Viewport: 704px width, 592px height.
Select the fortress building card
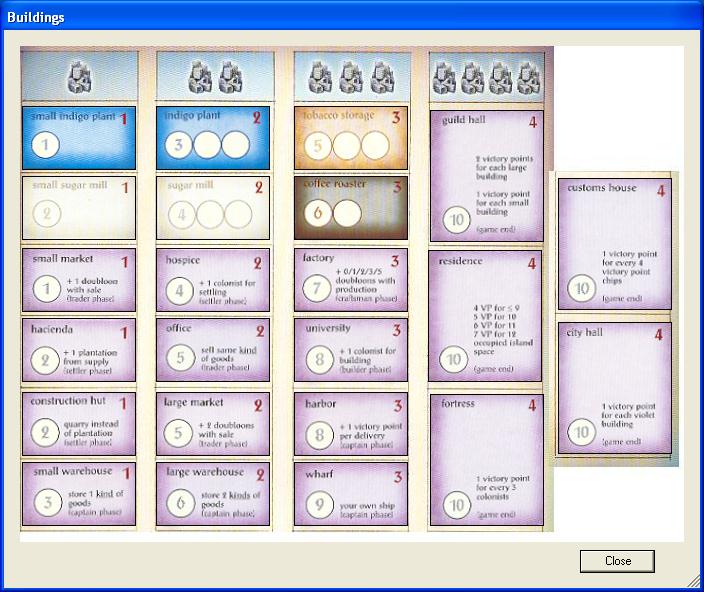point(486,460)
